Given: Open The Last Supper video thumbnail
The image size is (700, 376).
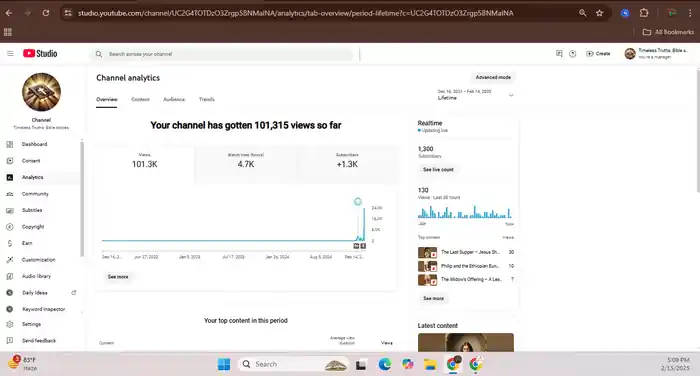Looking at the screenshot, I should (x=427, y=252).
